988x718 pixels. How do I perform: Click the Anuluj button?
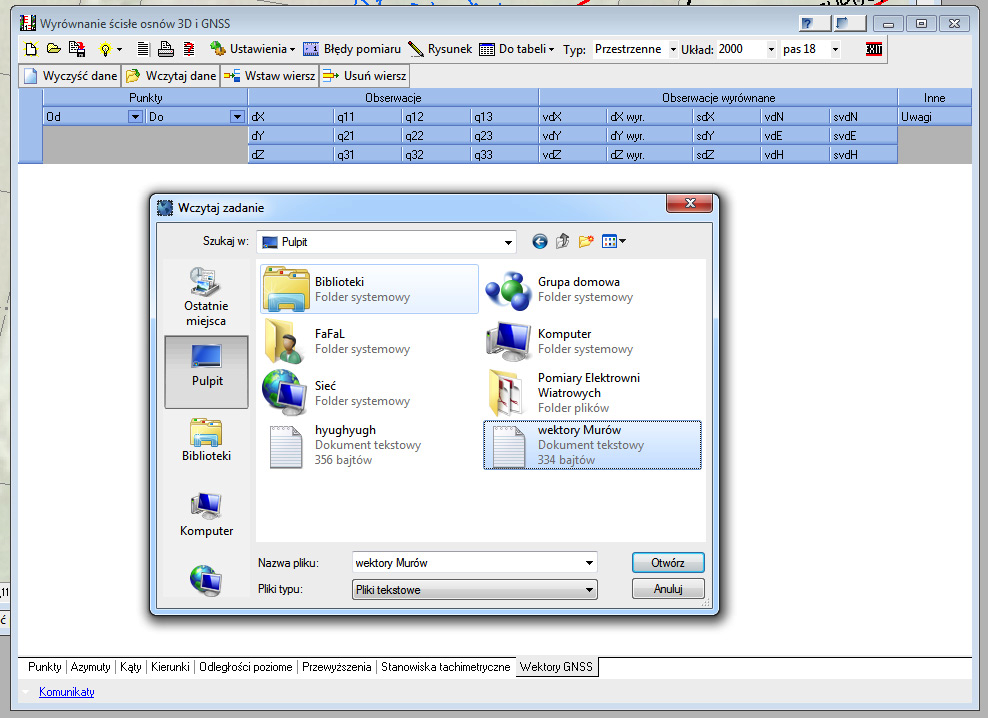coord(668,589)
